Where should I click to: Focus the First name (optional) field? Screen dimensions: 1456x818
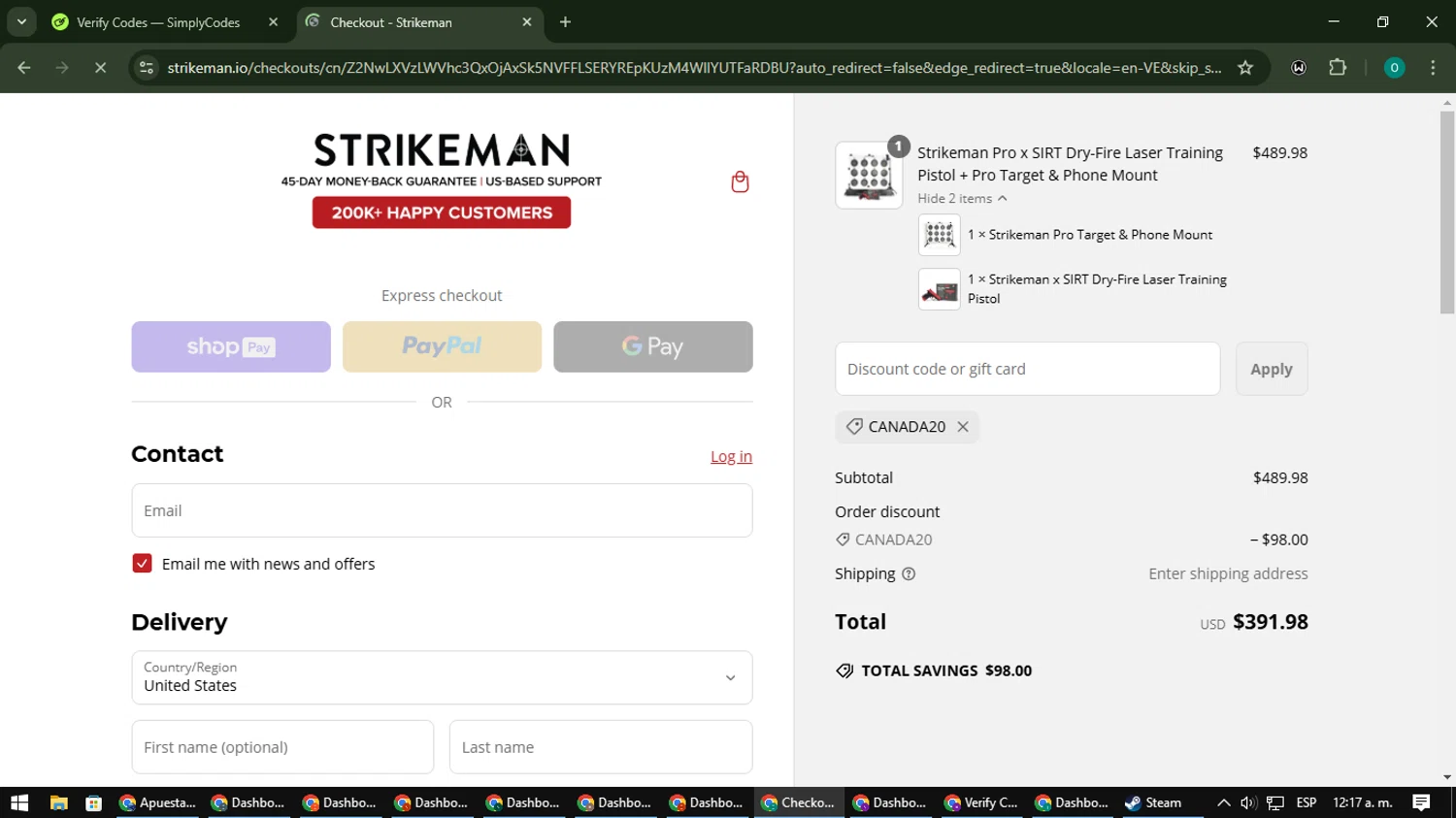pyautogui.click(x=282, y=747)
